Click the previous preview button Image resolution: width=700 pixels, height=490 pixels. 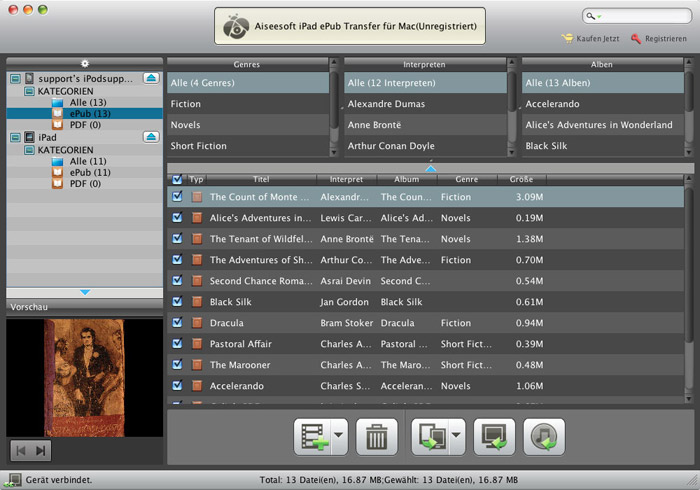[x=21, y=450]
